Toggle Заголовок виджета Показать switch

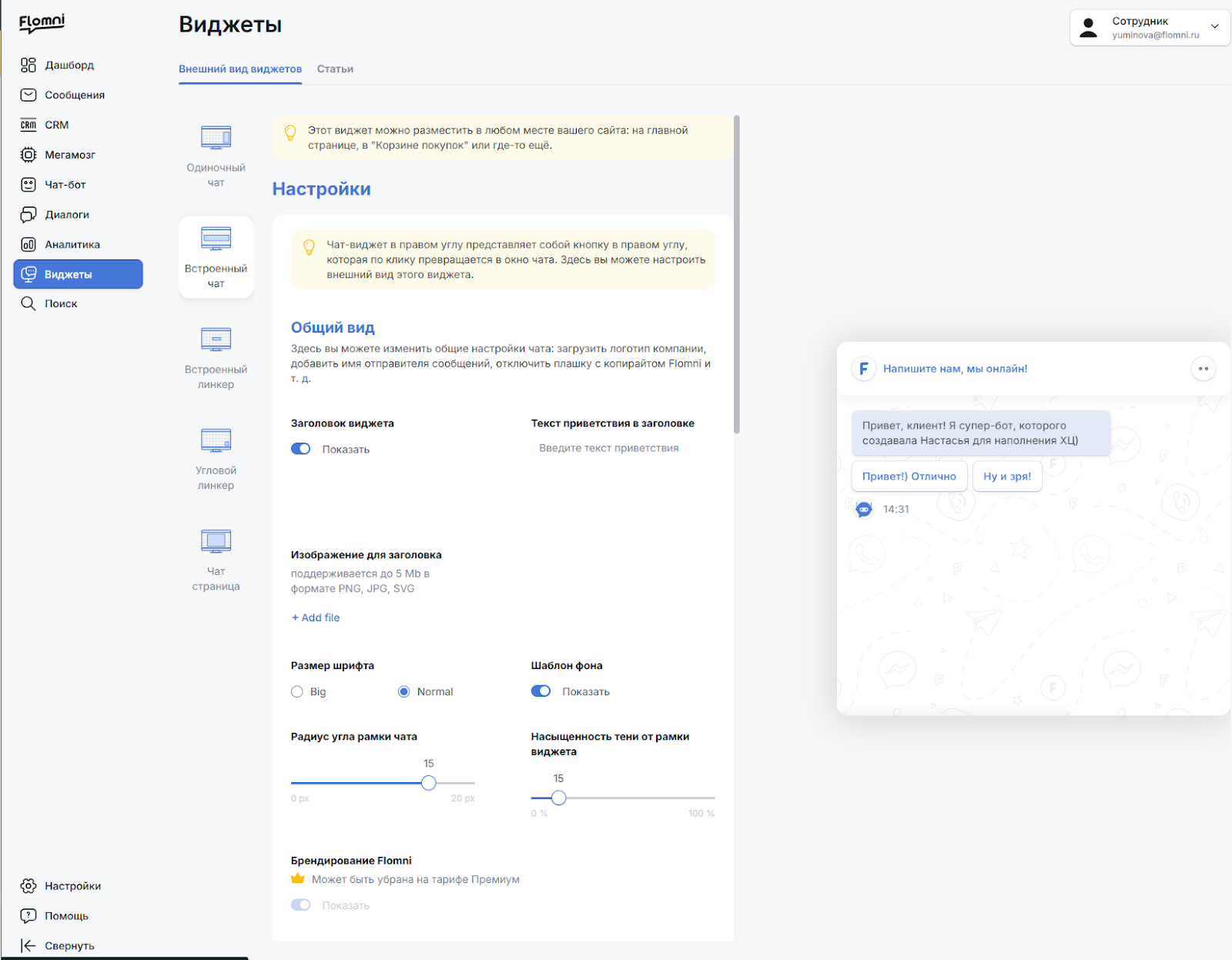pos(301,449)
